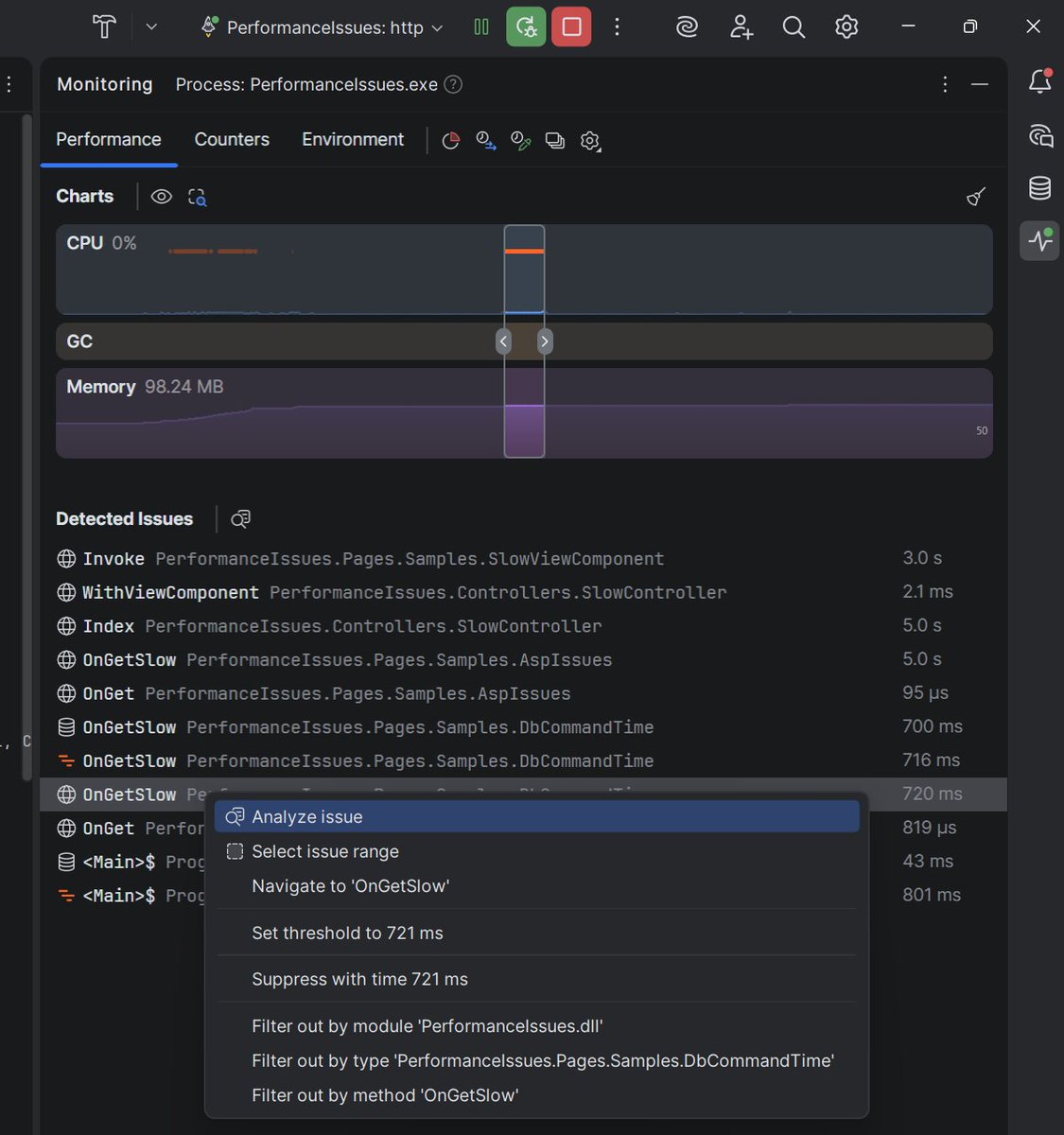Click the 3.0 s duration of the Invoke issue

[922, 558]
